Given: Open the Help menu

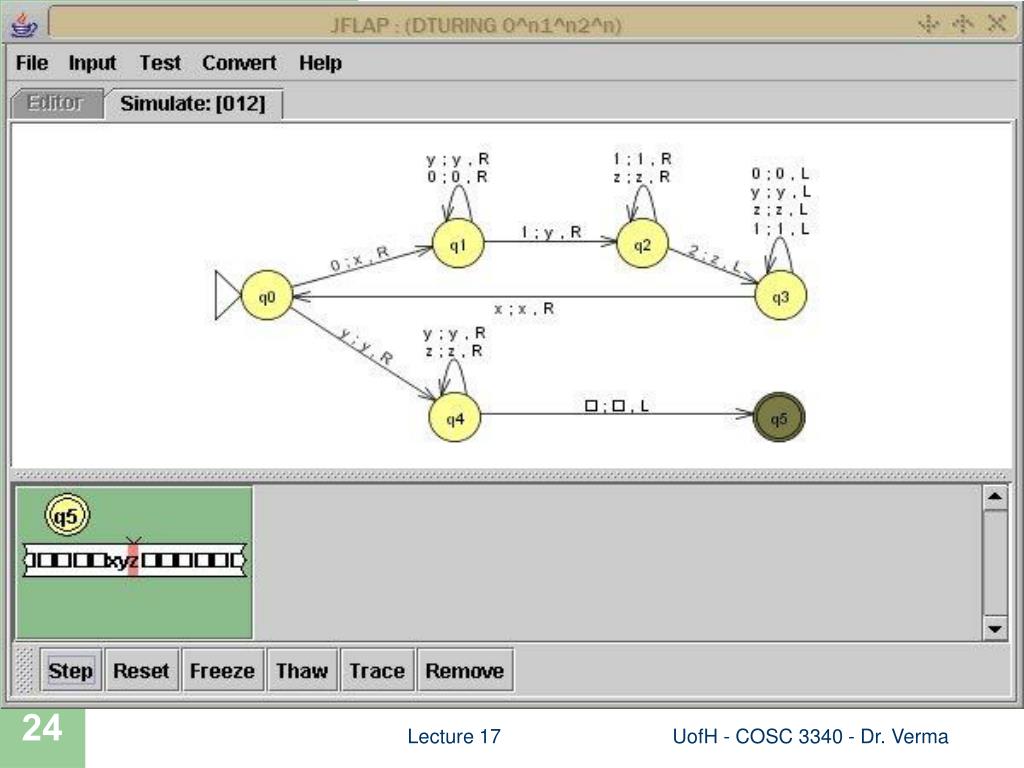Looking at the screenshot, I should [320, 63].
